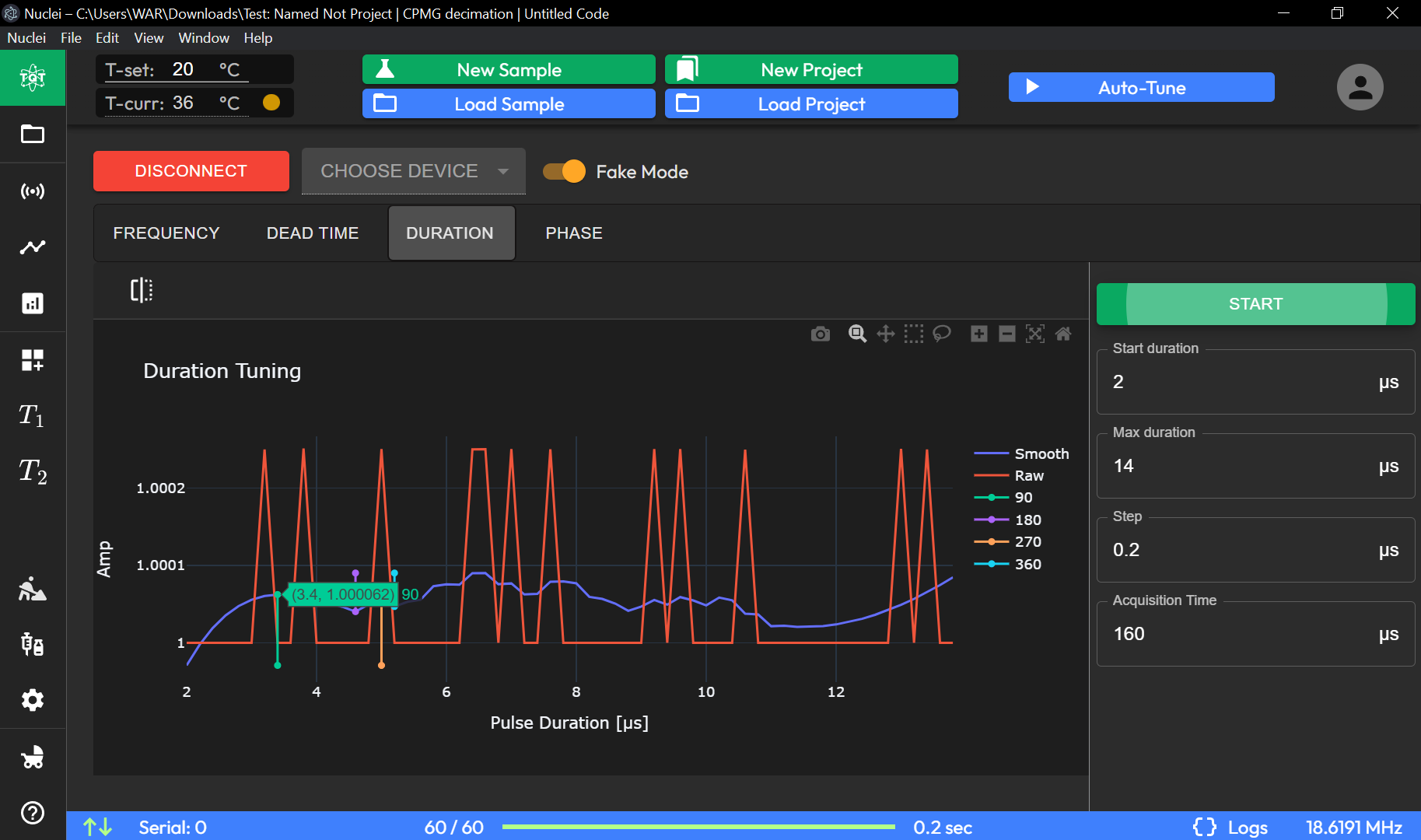Viewport: 1421px width, 840px height.
Task: Click the serial transfer arrows icon
Action: (98, 827)
